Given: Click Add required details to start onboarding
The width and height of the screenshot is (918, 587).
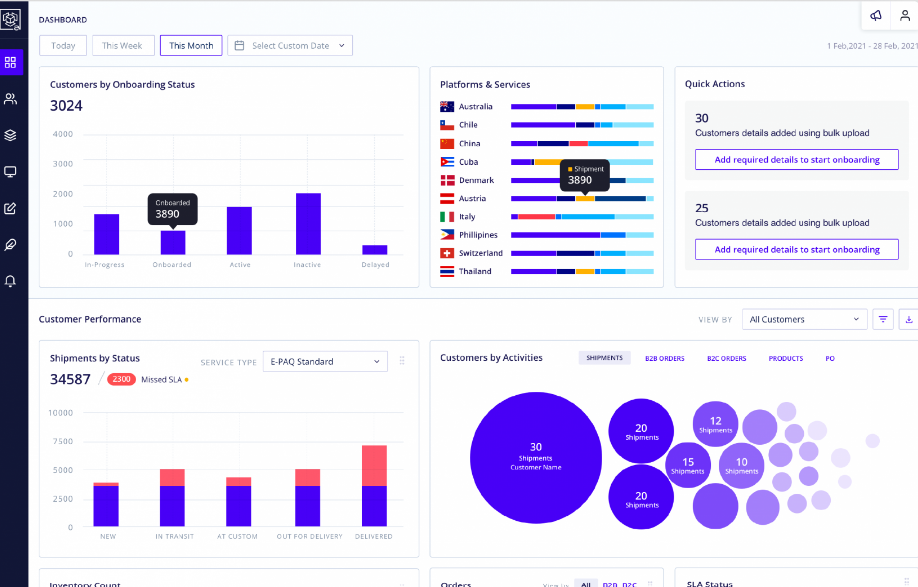Looking at the screenshot, I should 796,159.
